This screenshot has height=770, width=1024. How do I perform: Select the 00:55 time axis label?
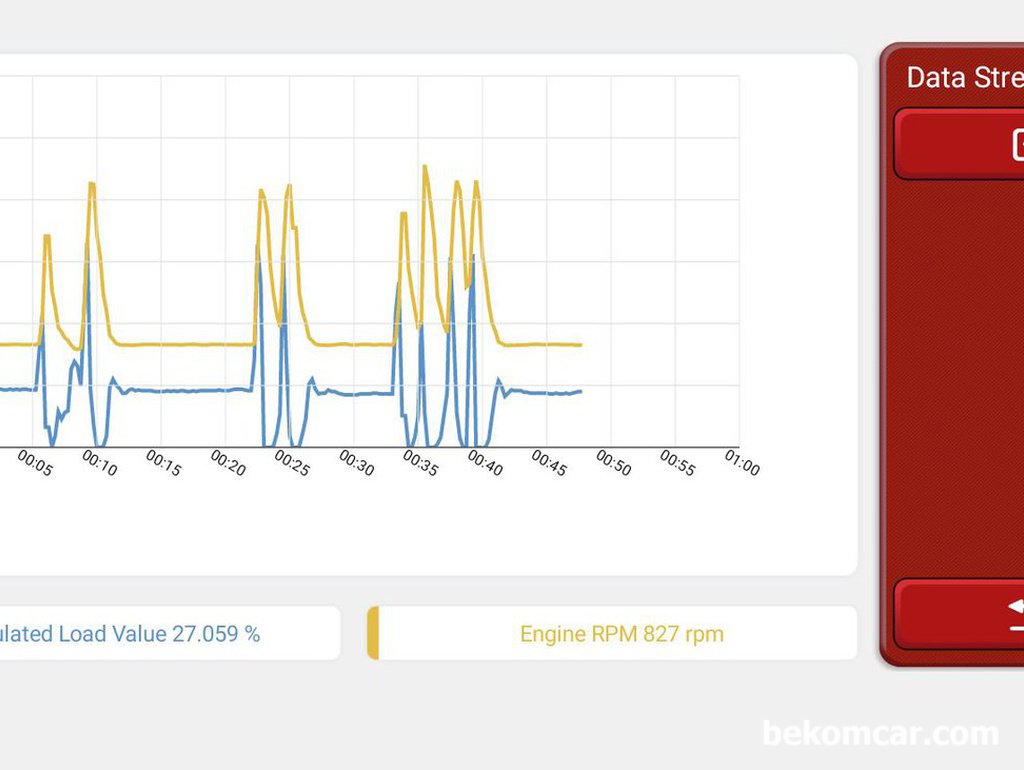click(678, 462)
